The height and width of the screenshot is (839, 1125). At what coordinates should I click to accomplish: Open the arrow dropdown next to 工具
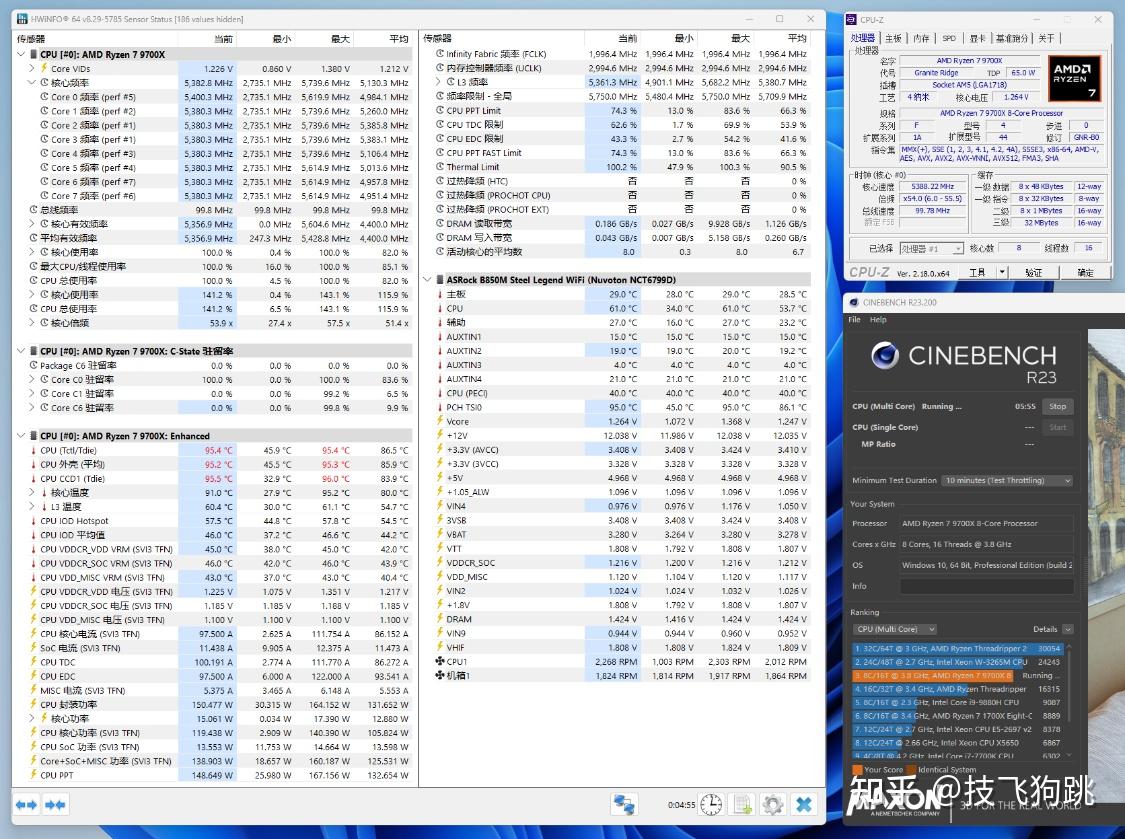click(1002, 272)
